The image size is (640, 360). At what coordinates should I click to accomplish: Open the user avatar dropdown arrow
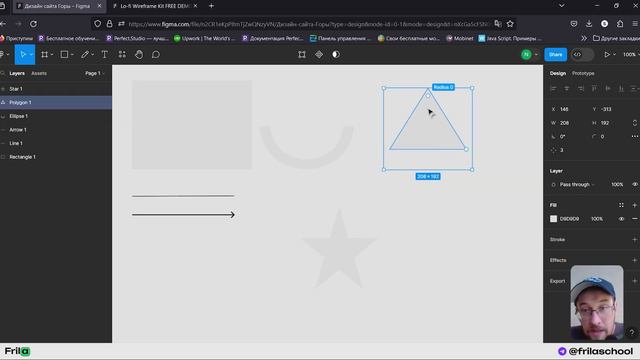536,55
